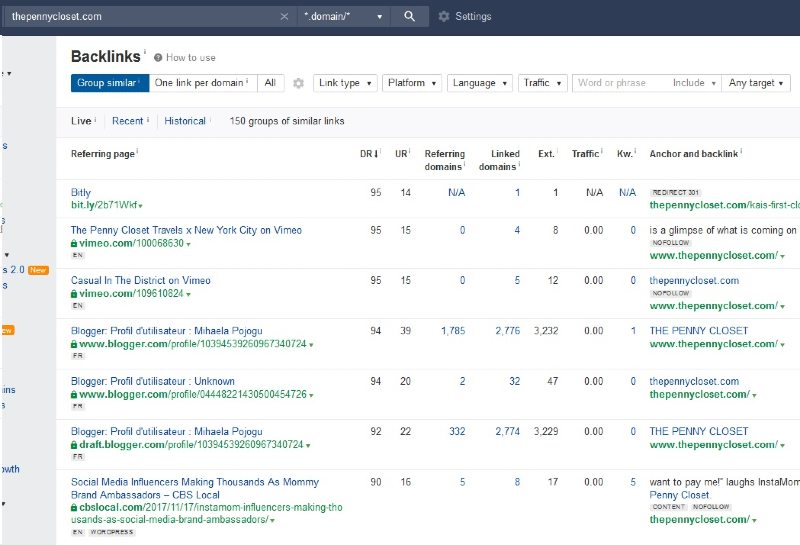The height and width of the screenshot is (545, 800).
Task: Switch to the Live tab
Action: click(x=81, y=121)
